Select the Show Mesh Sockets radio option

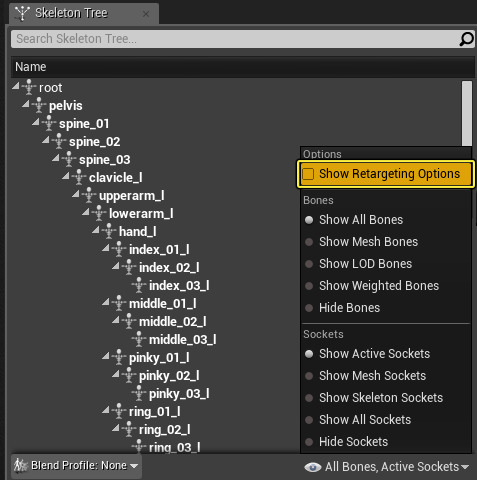[309, 376]
